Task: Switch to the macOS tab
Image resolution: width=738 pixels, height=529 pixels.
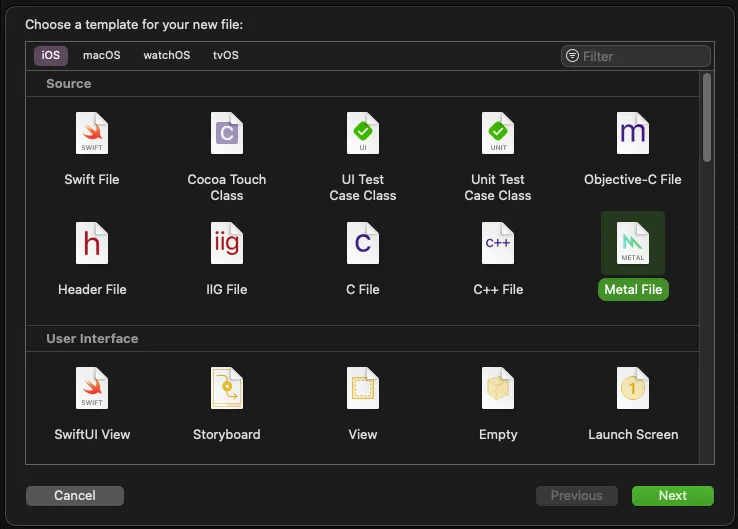Action: point(102,56)
